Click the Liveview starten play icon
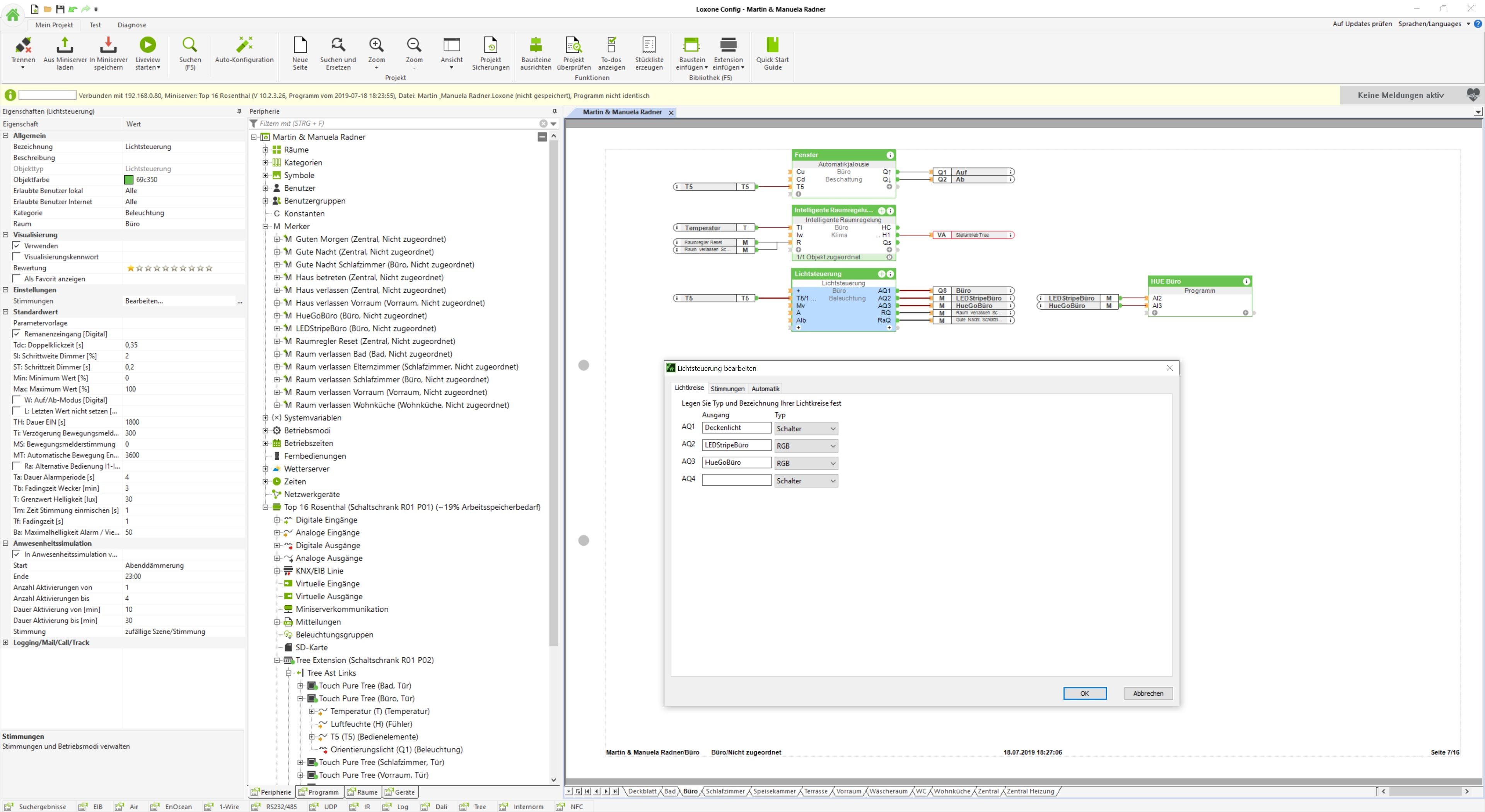1485x812 pixels. 148,45
